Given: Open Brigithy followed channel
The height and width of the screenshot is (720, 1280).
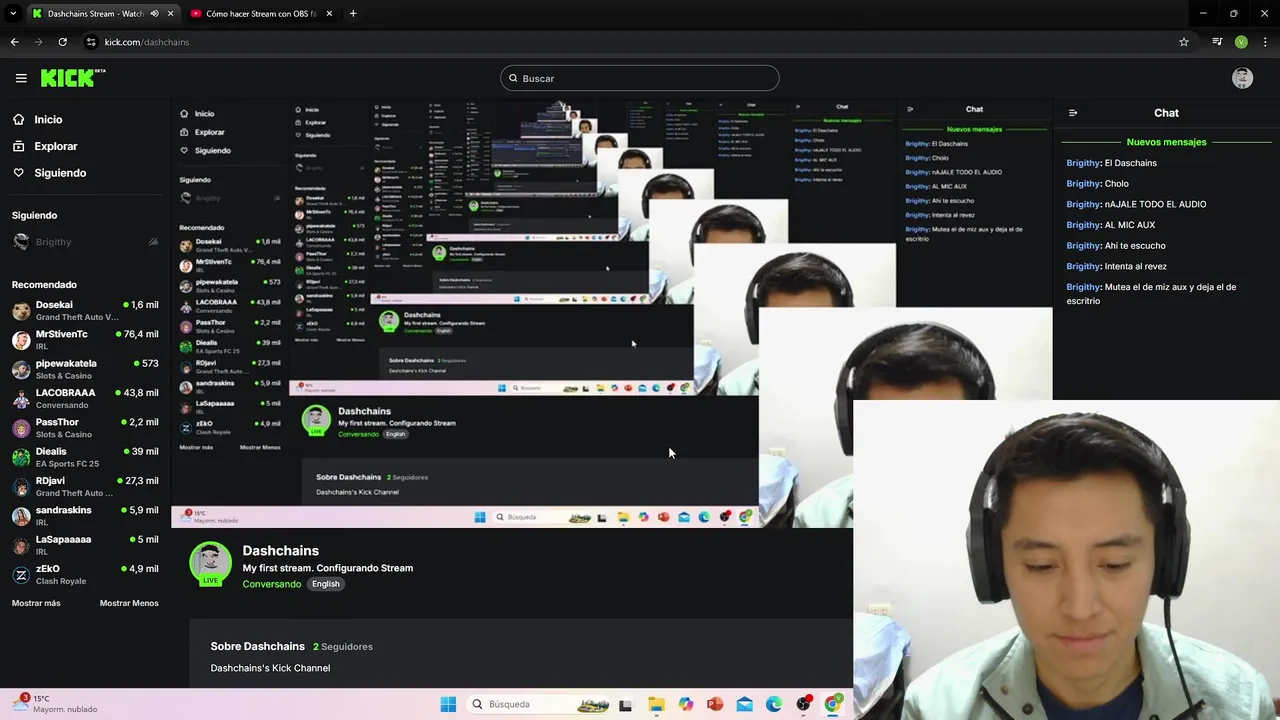Looking at the screenshot, I should coord(85,242).
